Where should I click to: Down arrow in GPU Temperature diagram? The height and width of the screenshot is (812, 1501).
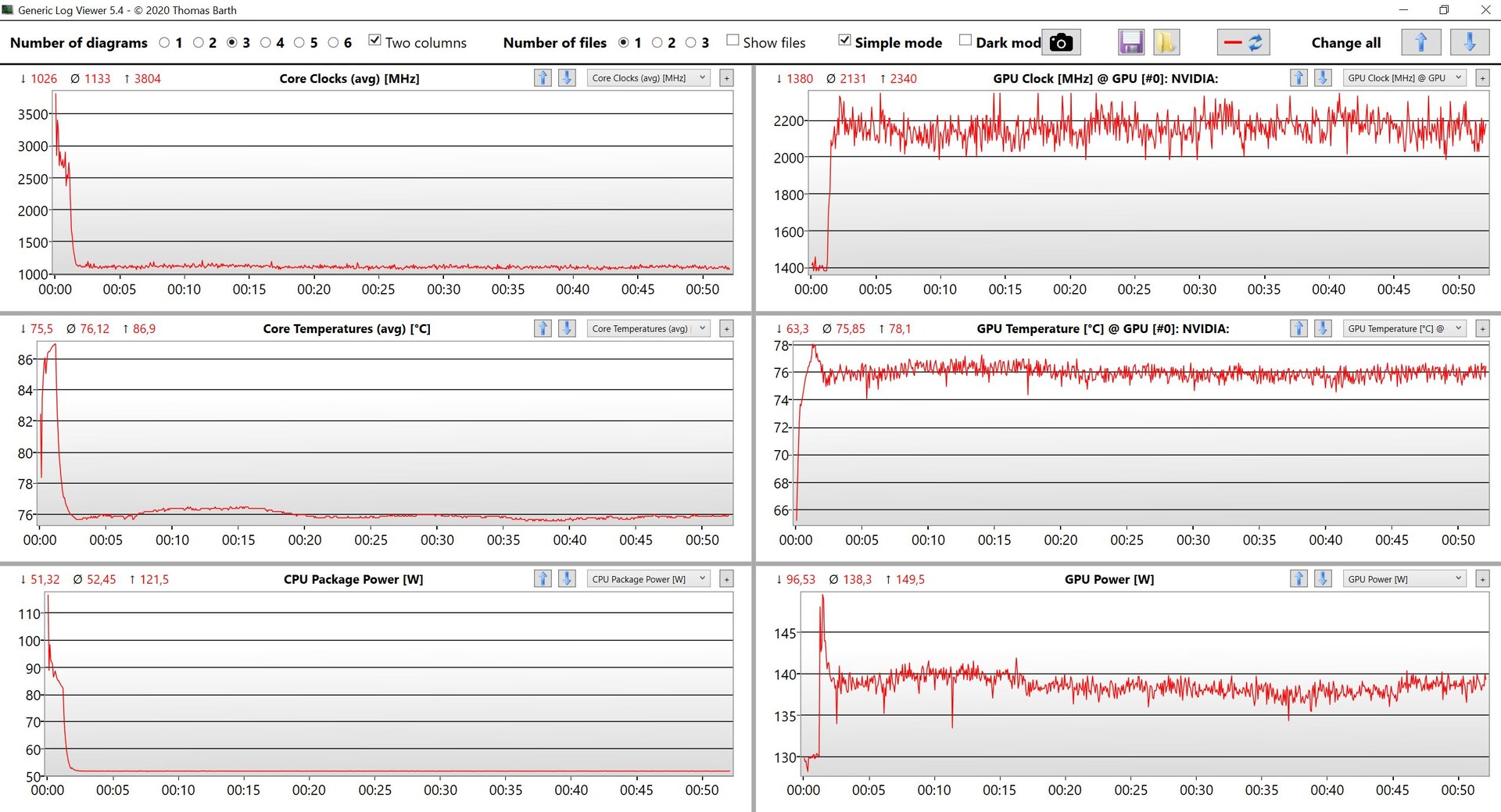[x=1323, y=328]
